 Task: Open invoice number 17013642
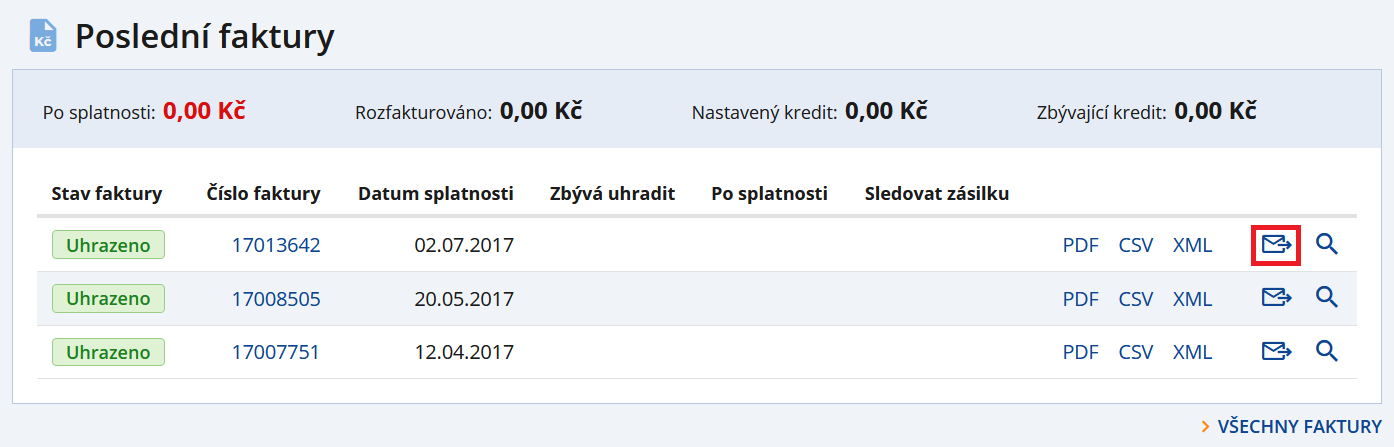click(276, 245)
